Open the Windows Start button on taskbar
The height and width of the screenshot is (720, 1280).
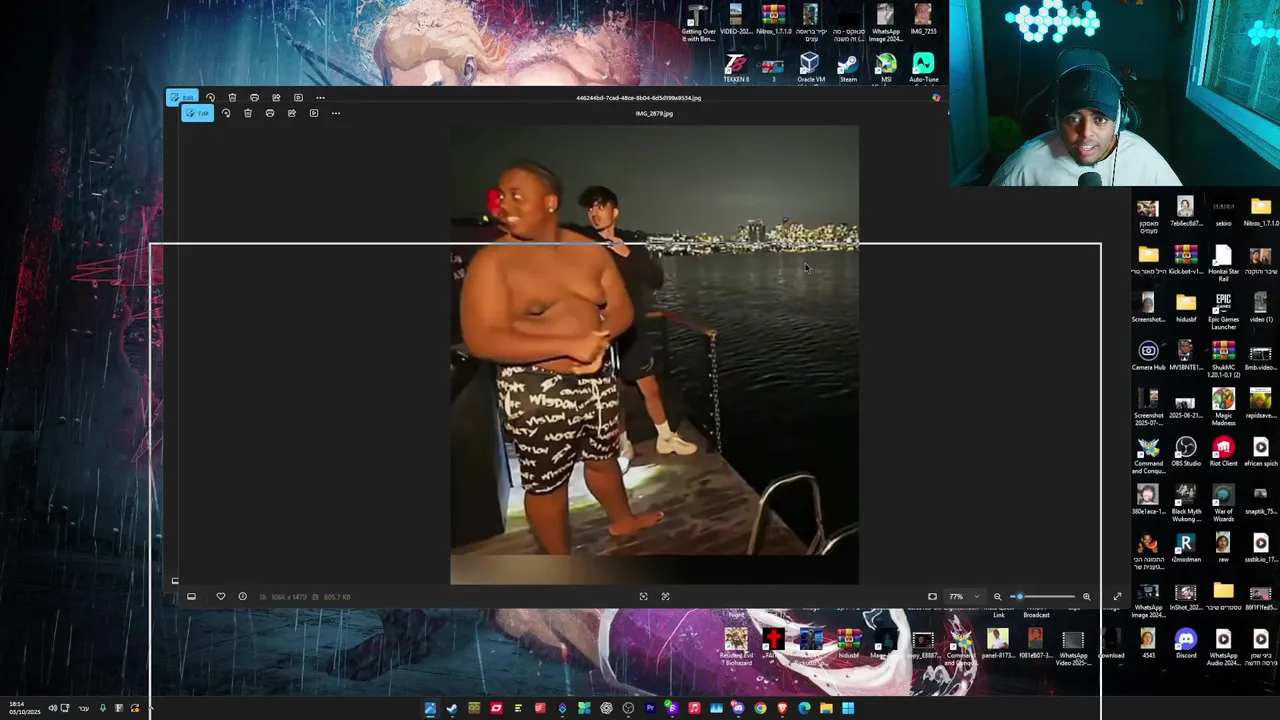click(x=848, y=708)
